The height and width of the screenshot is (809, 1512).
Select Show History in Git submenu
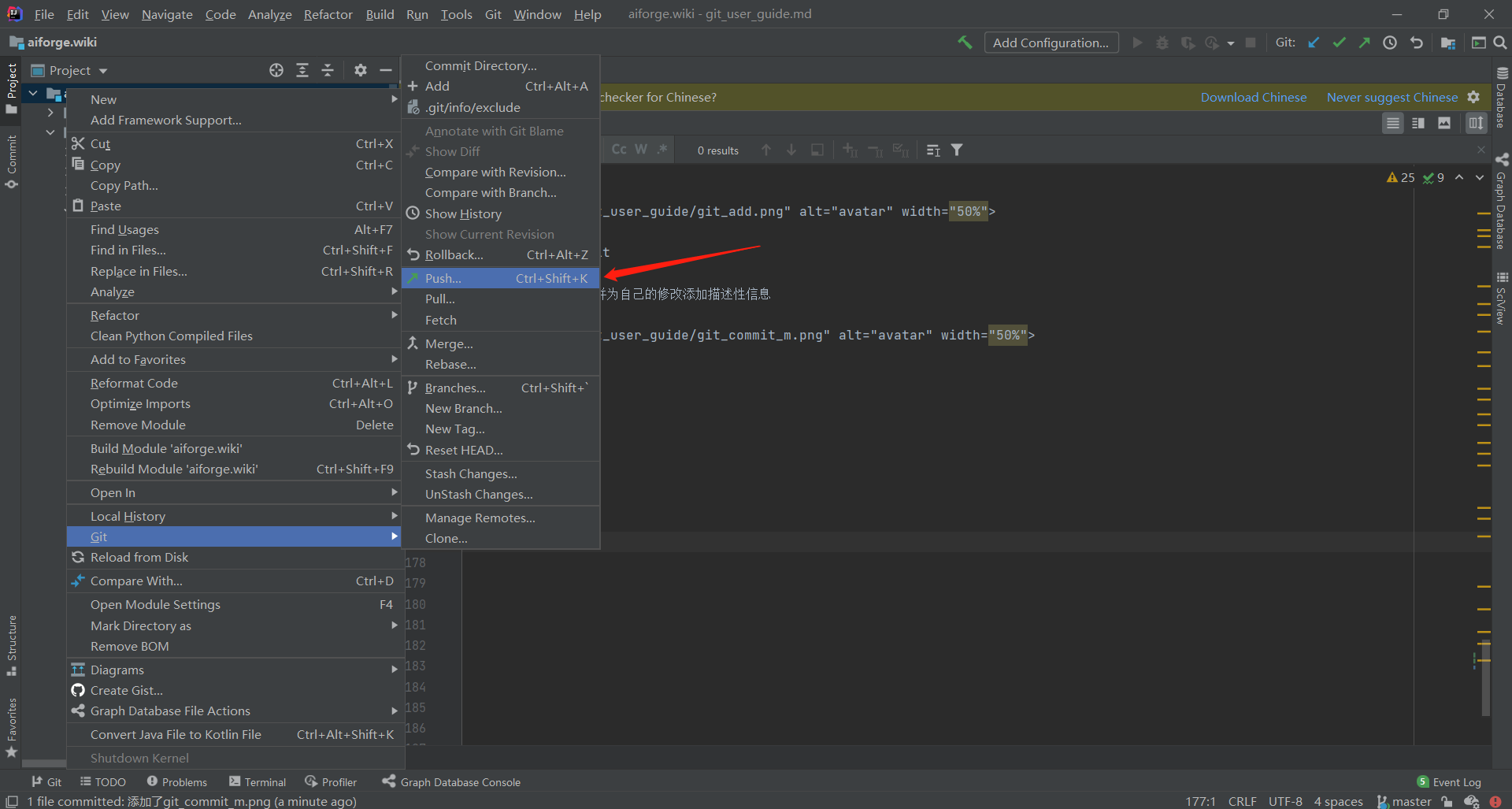pyautogui.click(x=501, y=213)
